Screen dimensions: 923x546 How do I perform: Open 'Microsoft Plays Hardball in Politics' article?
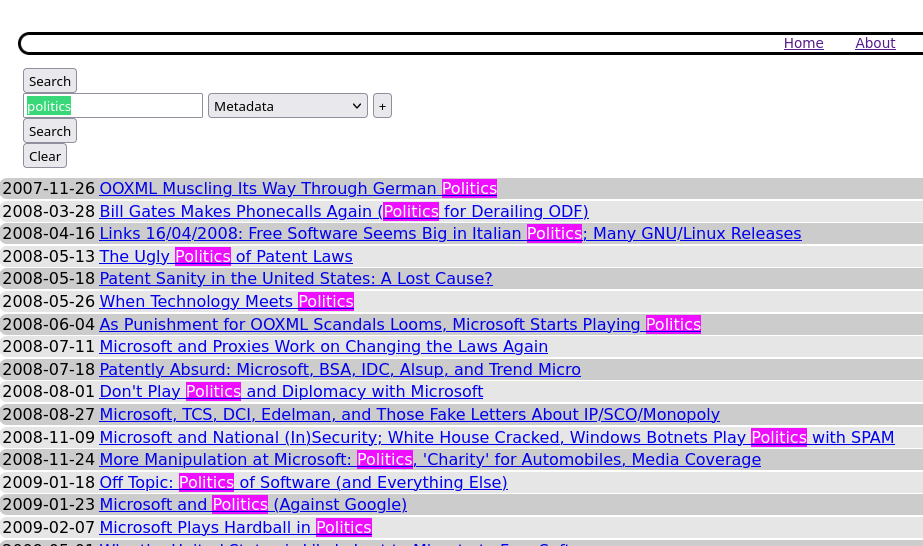(x=235, y=527)
